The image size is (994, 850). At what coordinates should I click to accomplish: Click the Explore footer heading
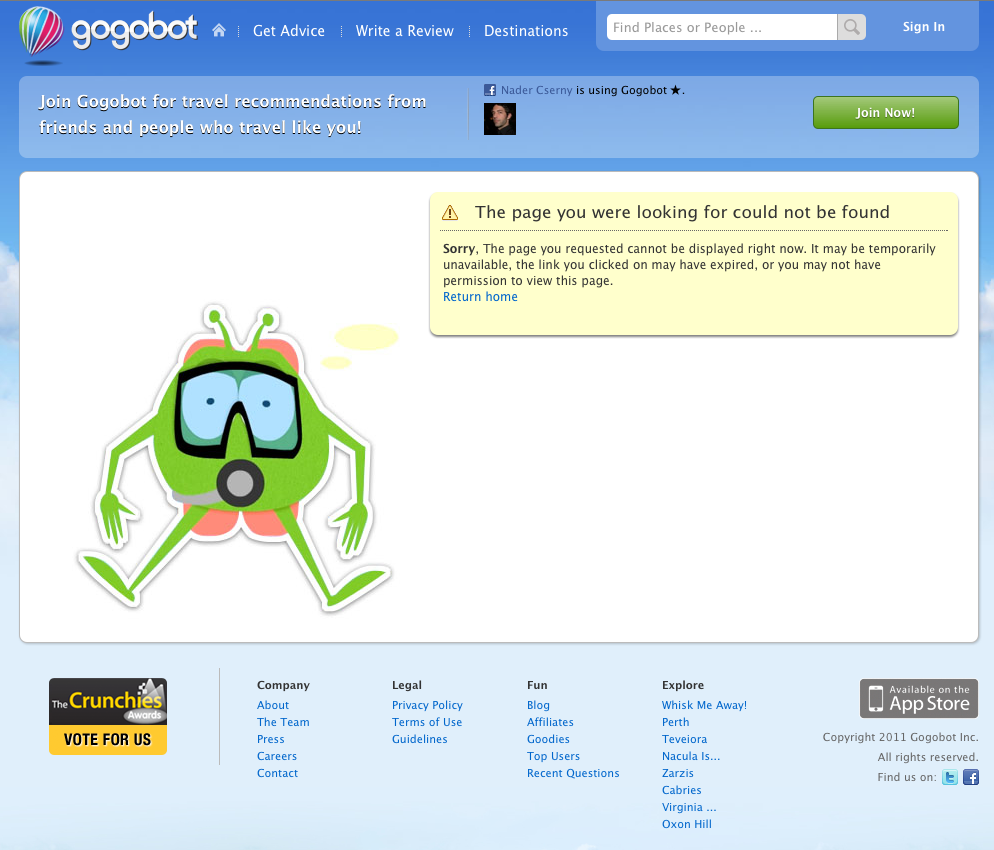(683, 685)
